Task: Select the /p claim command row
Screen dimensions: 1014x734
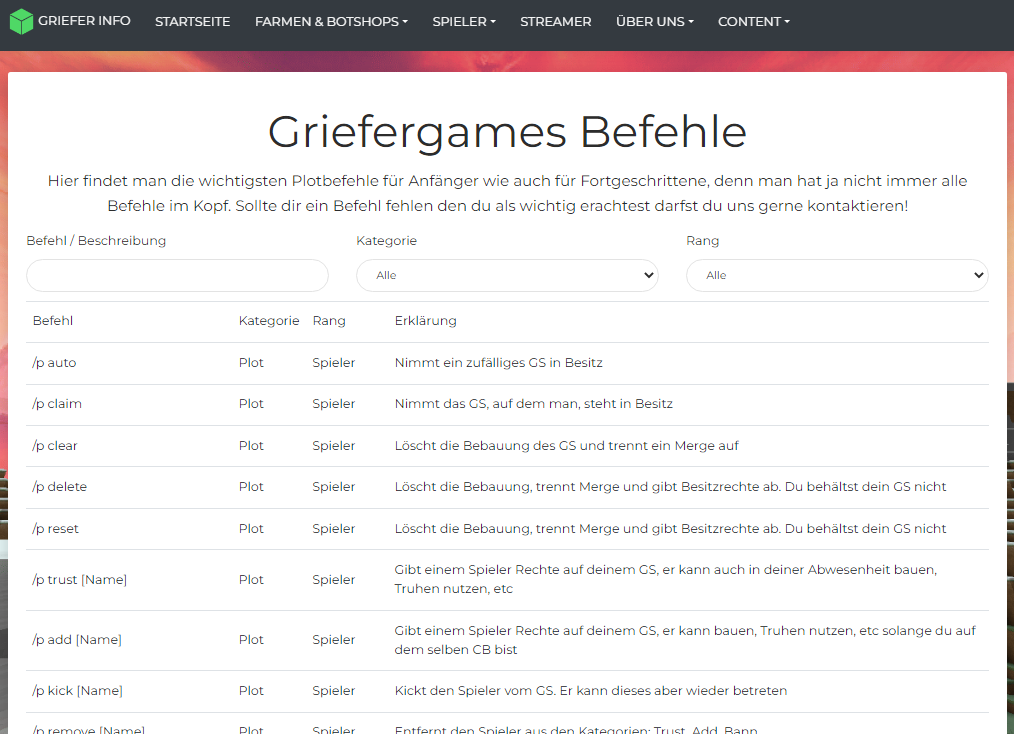Action: coord(507,404)
